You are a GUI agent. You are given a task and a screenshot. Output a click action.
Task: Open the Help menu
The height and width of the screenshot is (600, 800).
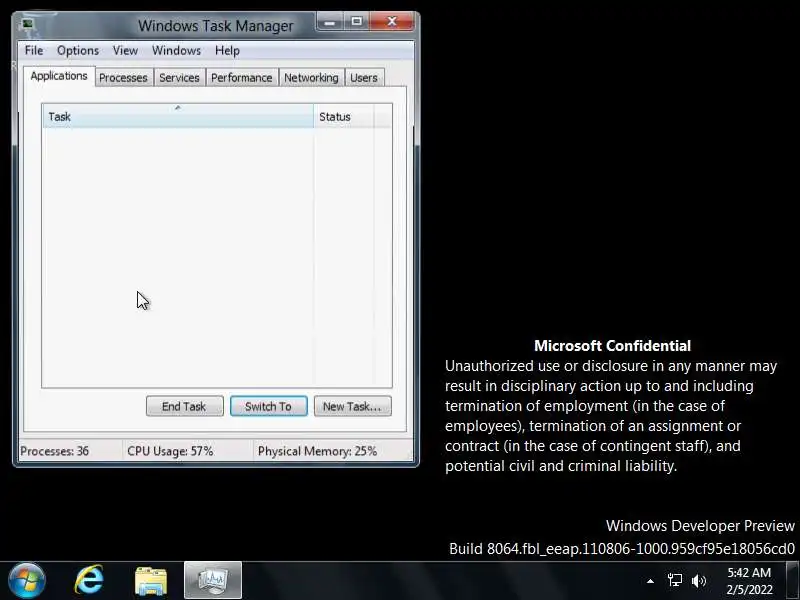pos(227,51)
